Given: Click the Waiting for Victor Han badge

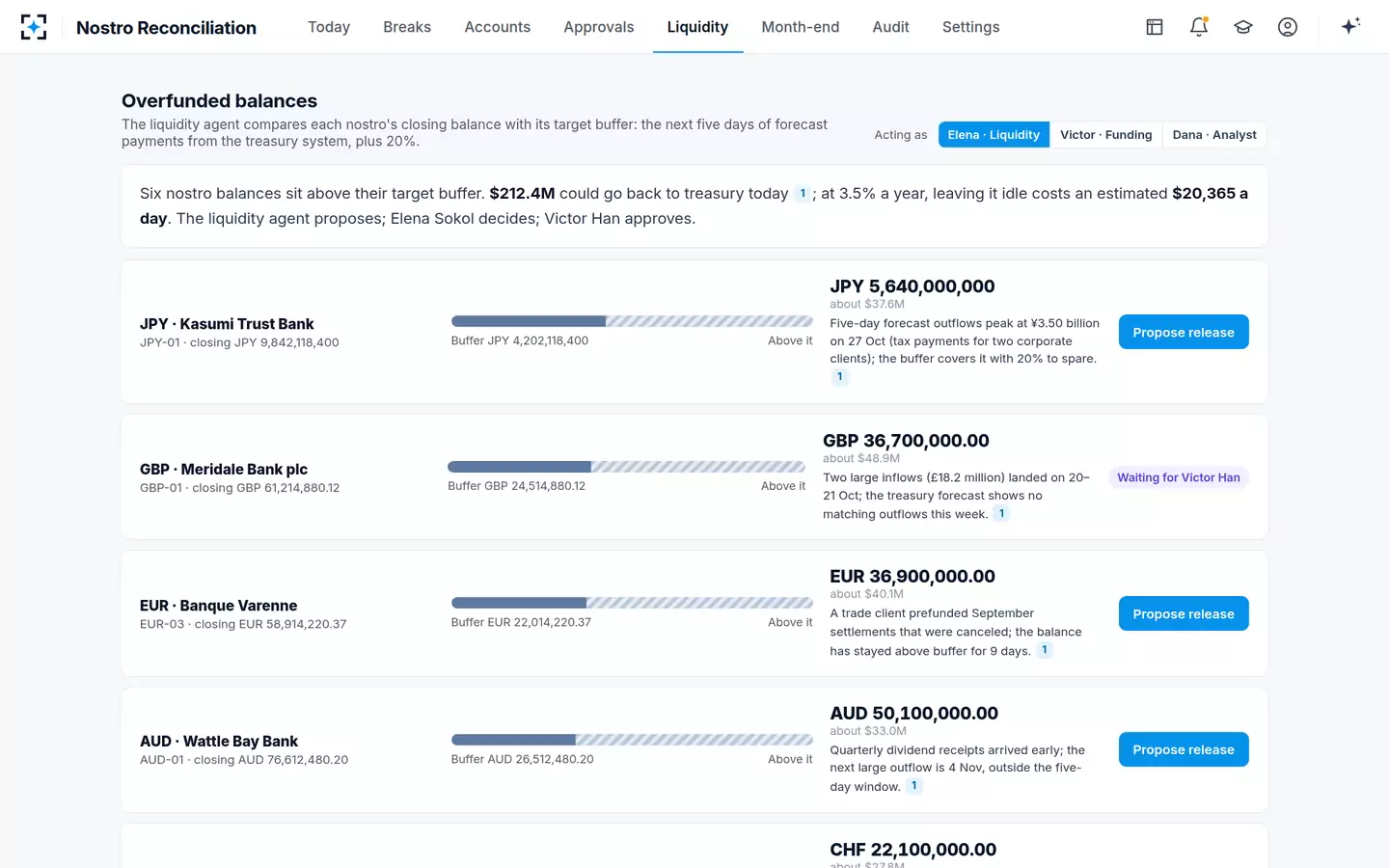Looking at the screenshot, I should [1179, 477].
